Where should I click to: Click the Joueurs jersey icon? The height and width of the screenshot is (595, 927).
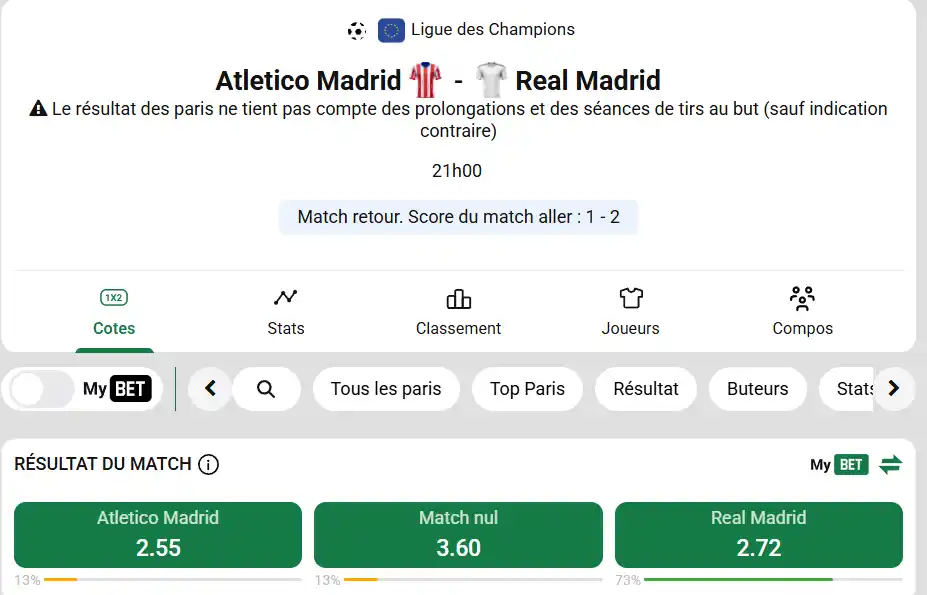click(x=631, y=298)
